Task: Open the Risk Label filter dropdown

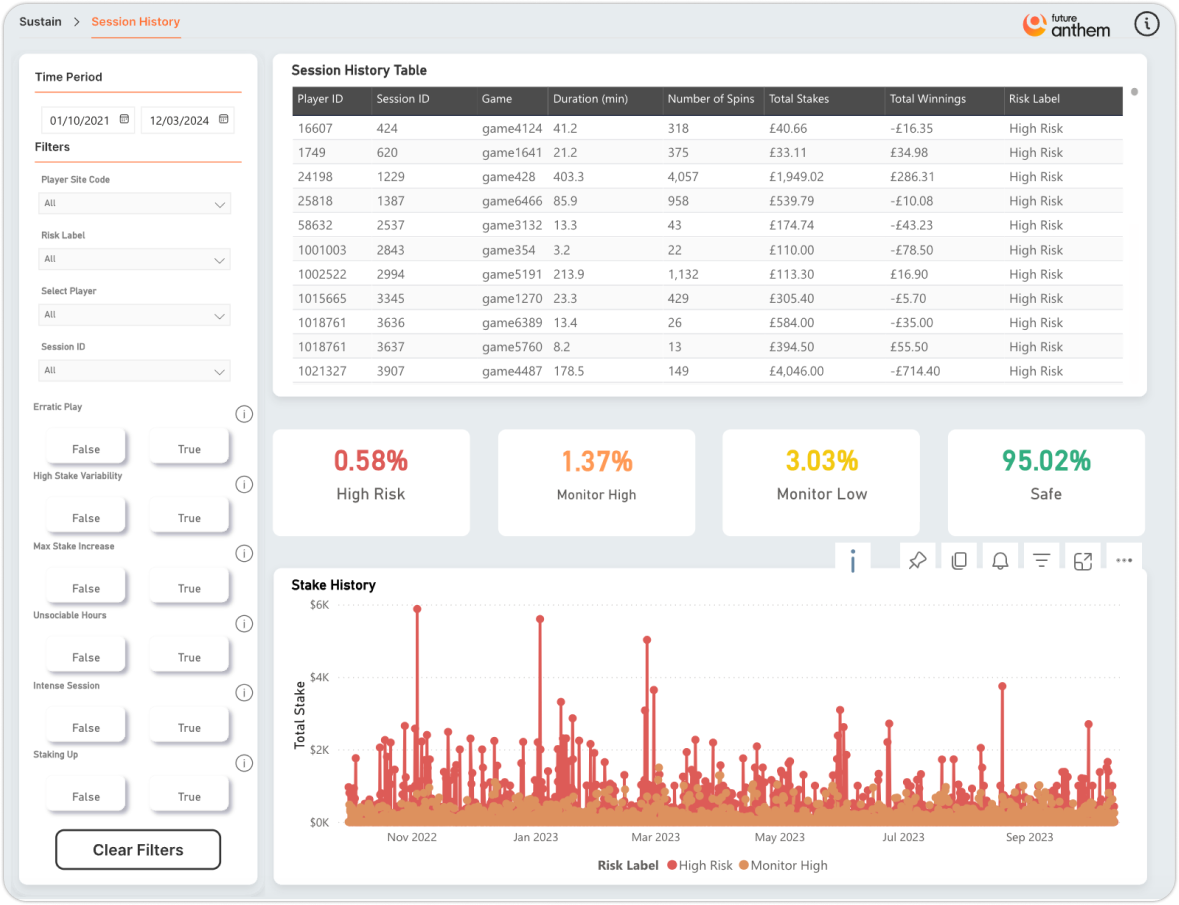Action: (x=135, y=259)
